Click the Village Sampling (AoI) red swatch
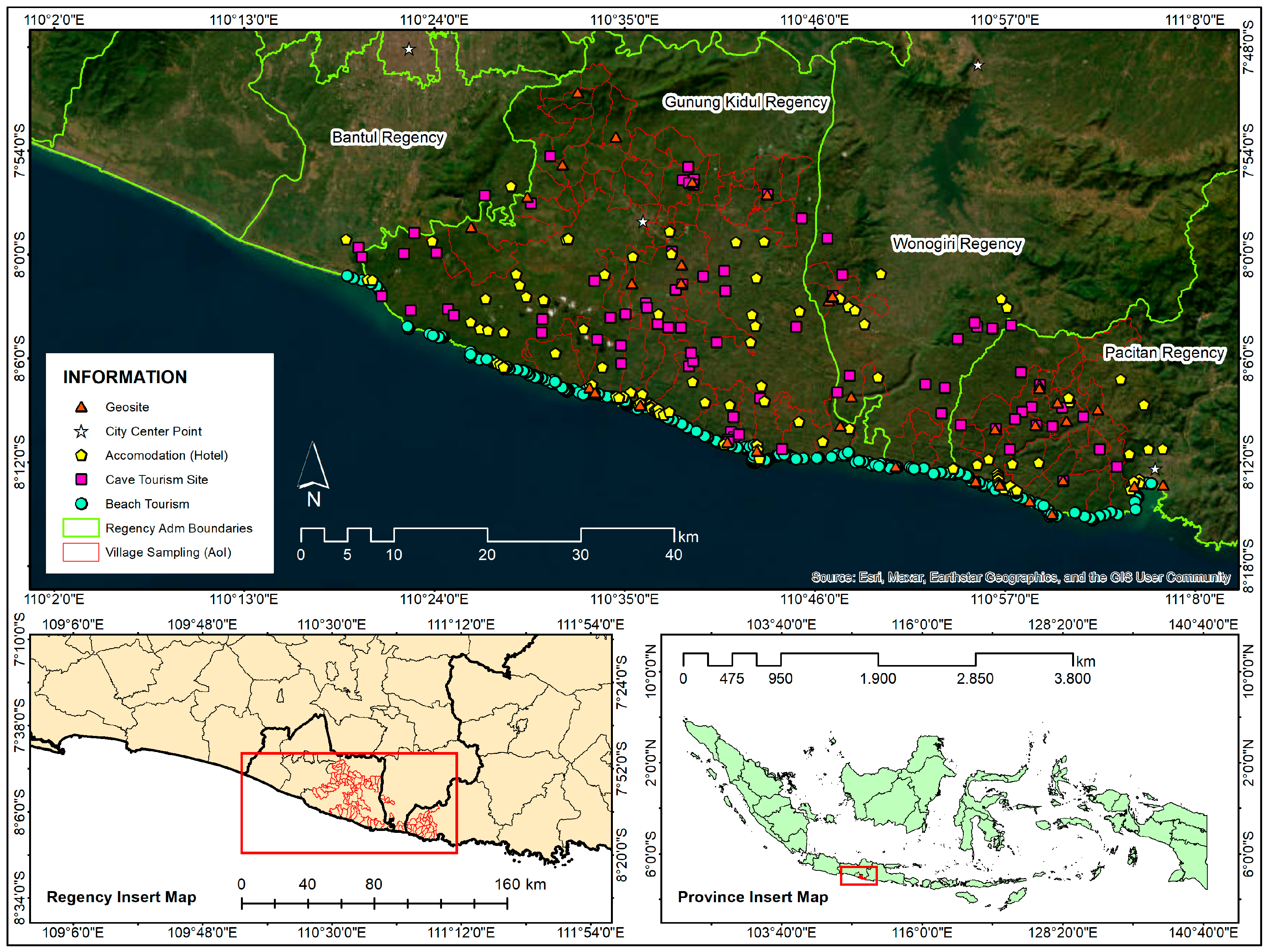 (81, 552)
